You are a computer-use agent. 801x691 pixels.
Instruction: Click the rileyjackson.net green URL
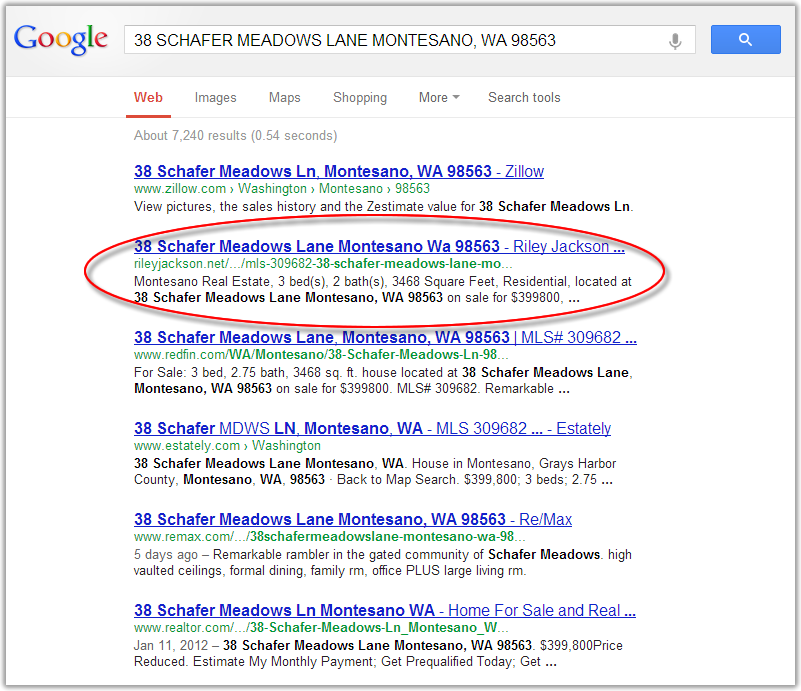(x=323, y=264)
